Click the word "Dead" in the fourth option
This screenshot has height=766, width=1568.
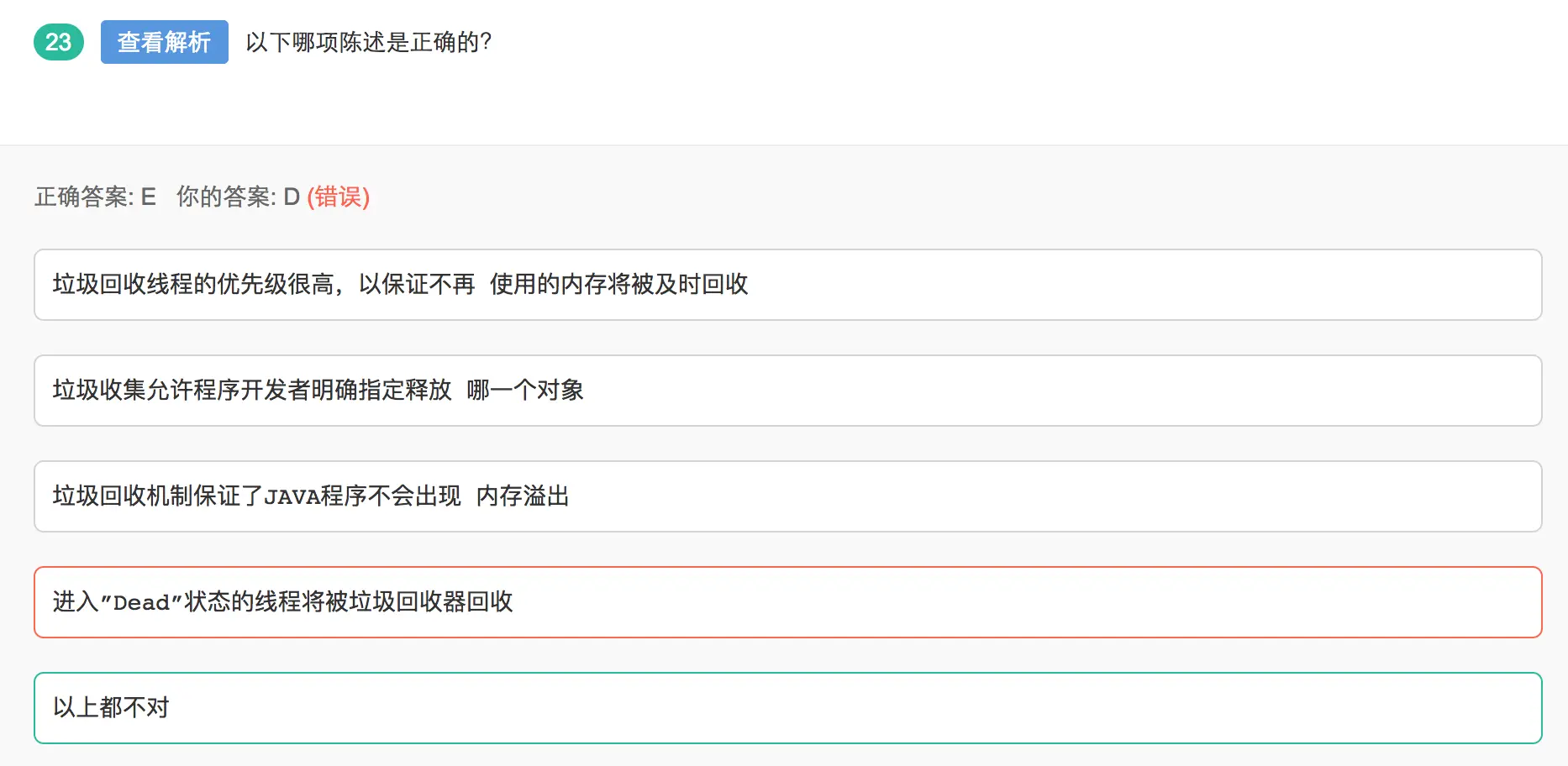(142, 603)
